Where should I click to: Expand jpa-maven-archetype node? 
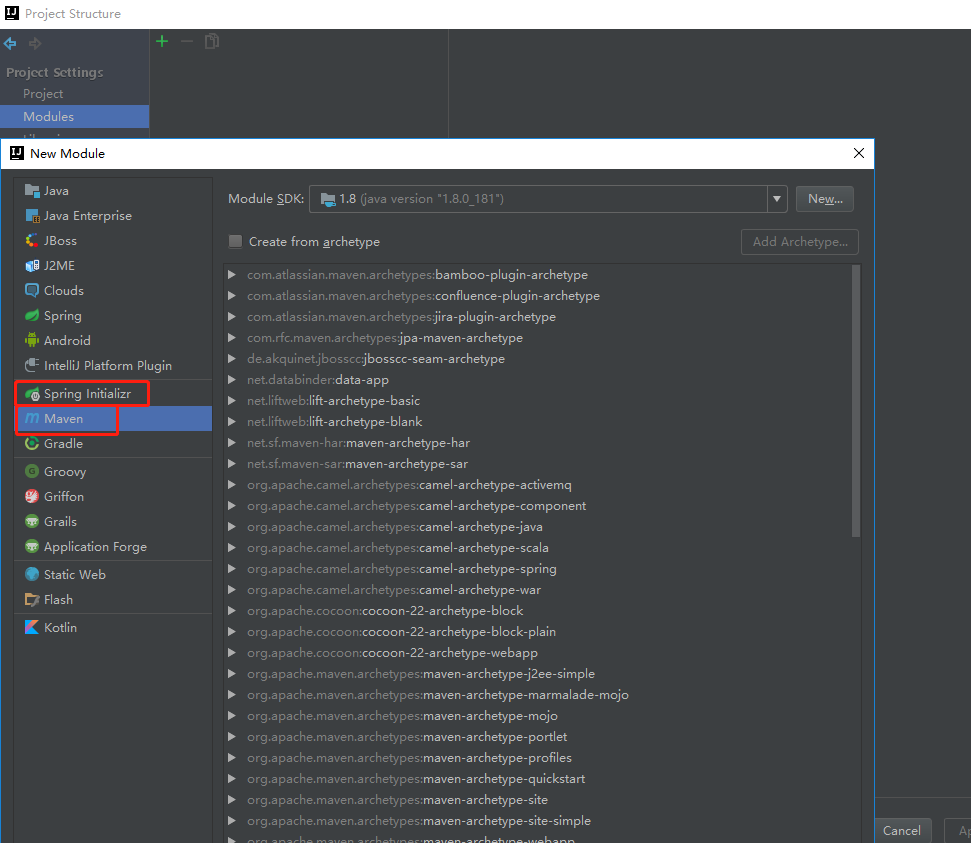pyautogui.click(x=232, y=338)
